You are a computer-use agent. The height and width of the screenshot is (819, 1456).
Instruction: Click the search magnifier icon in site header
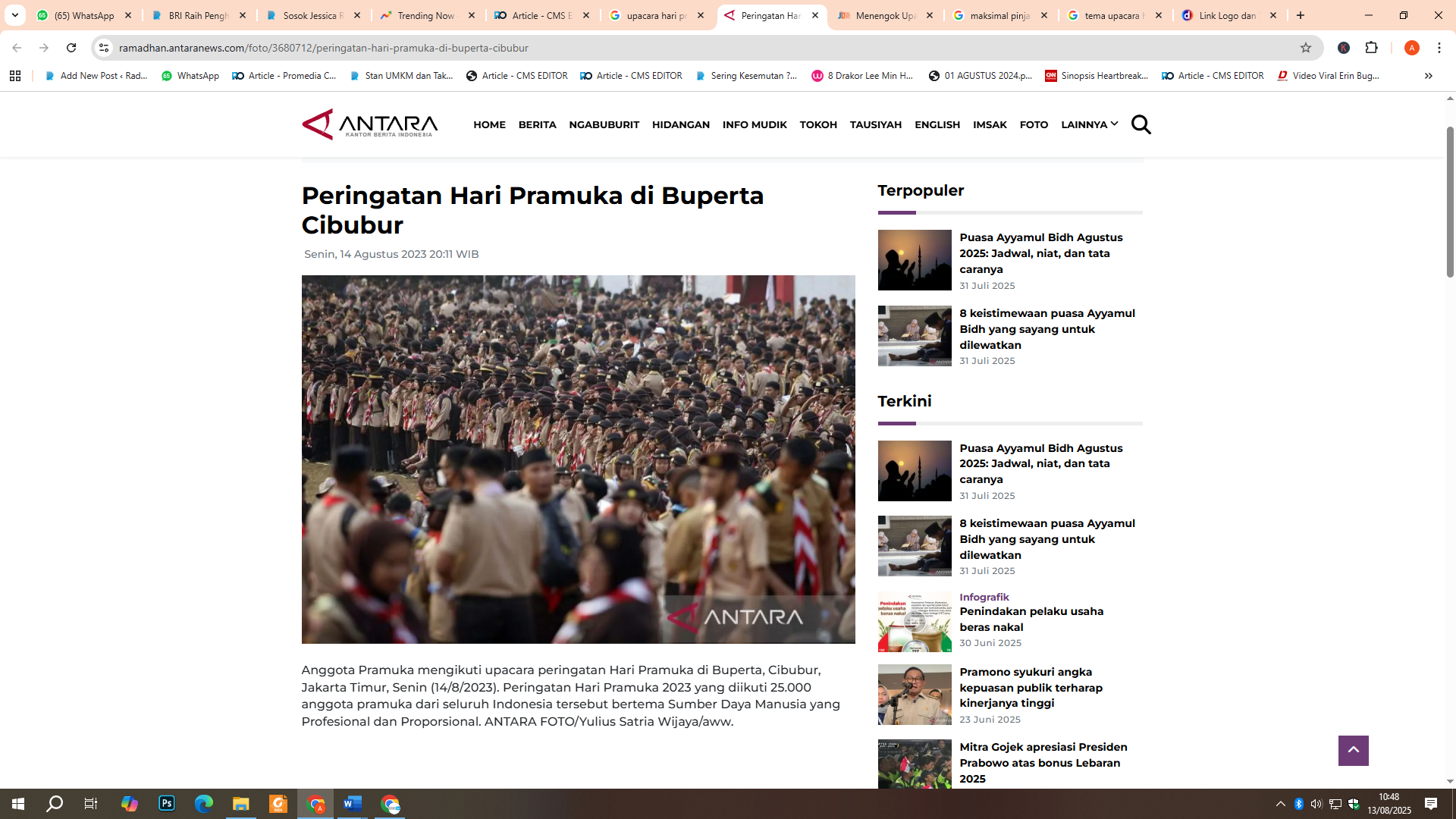[1141, 124]
